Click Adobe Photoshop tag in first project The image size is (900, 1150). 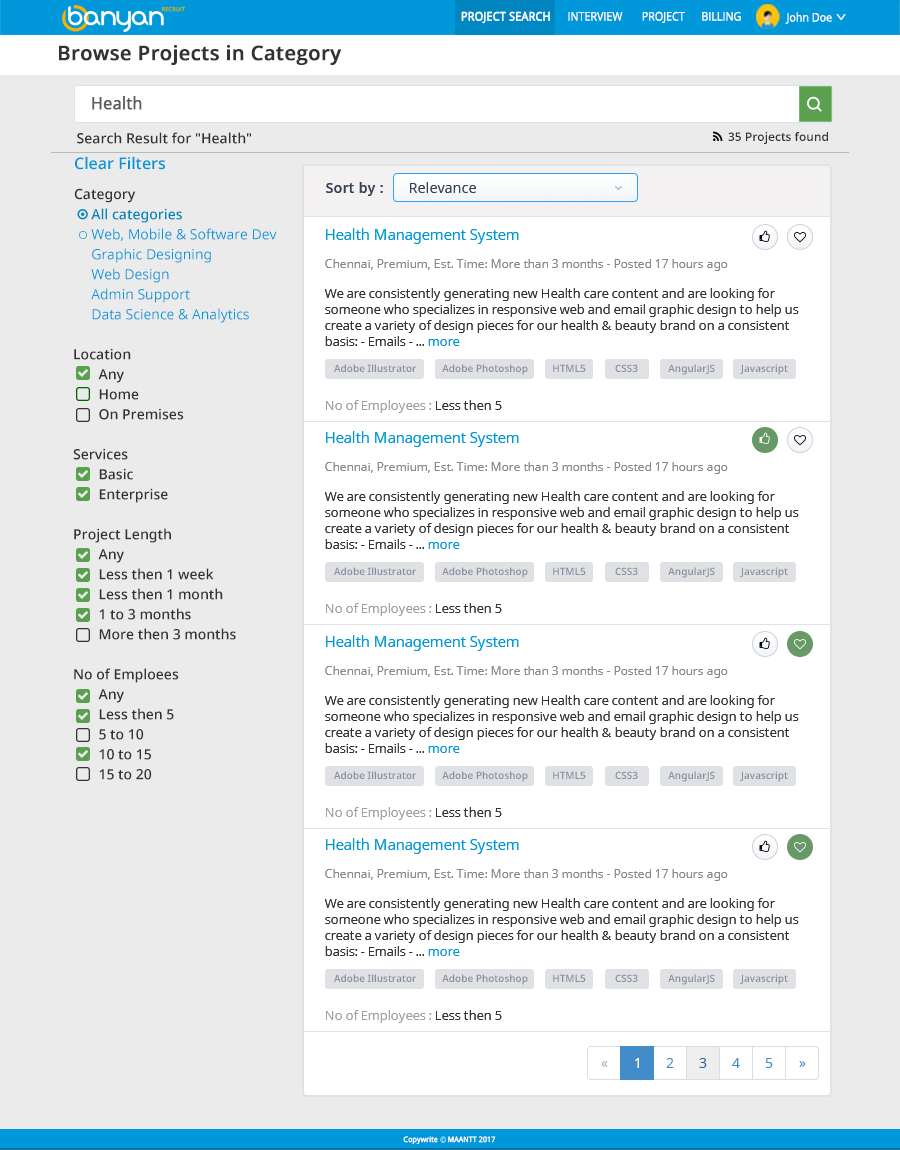(485, 369)
